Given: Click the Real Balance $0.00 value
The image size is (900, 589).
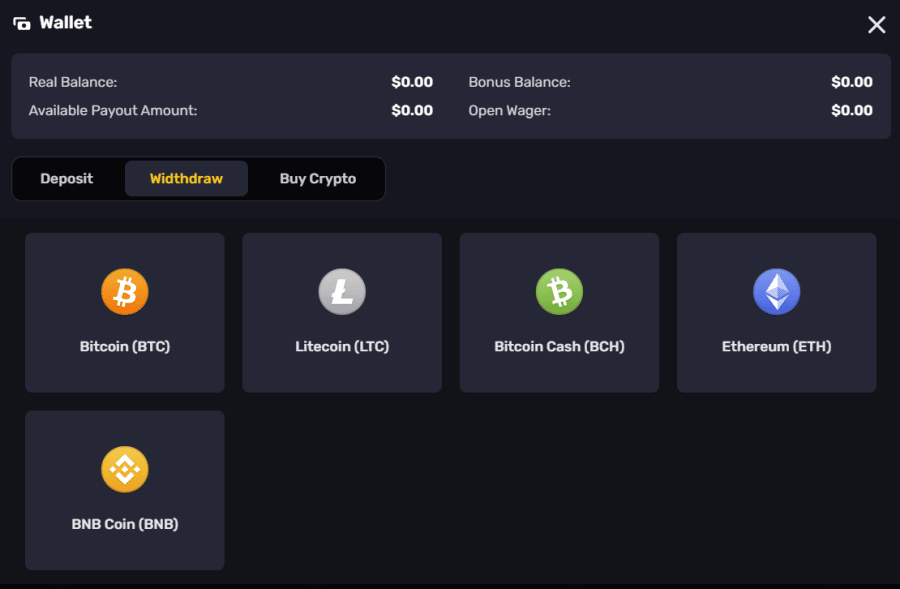Looking at the screenshot, I should tap(412, 82).
